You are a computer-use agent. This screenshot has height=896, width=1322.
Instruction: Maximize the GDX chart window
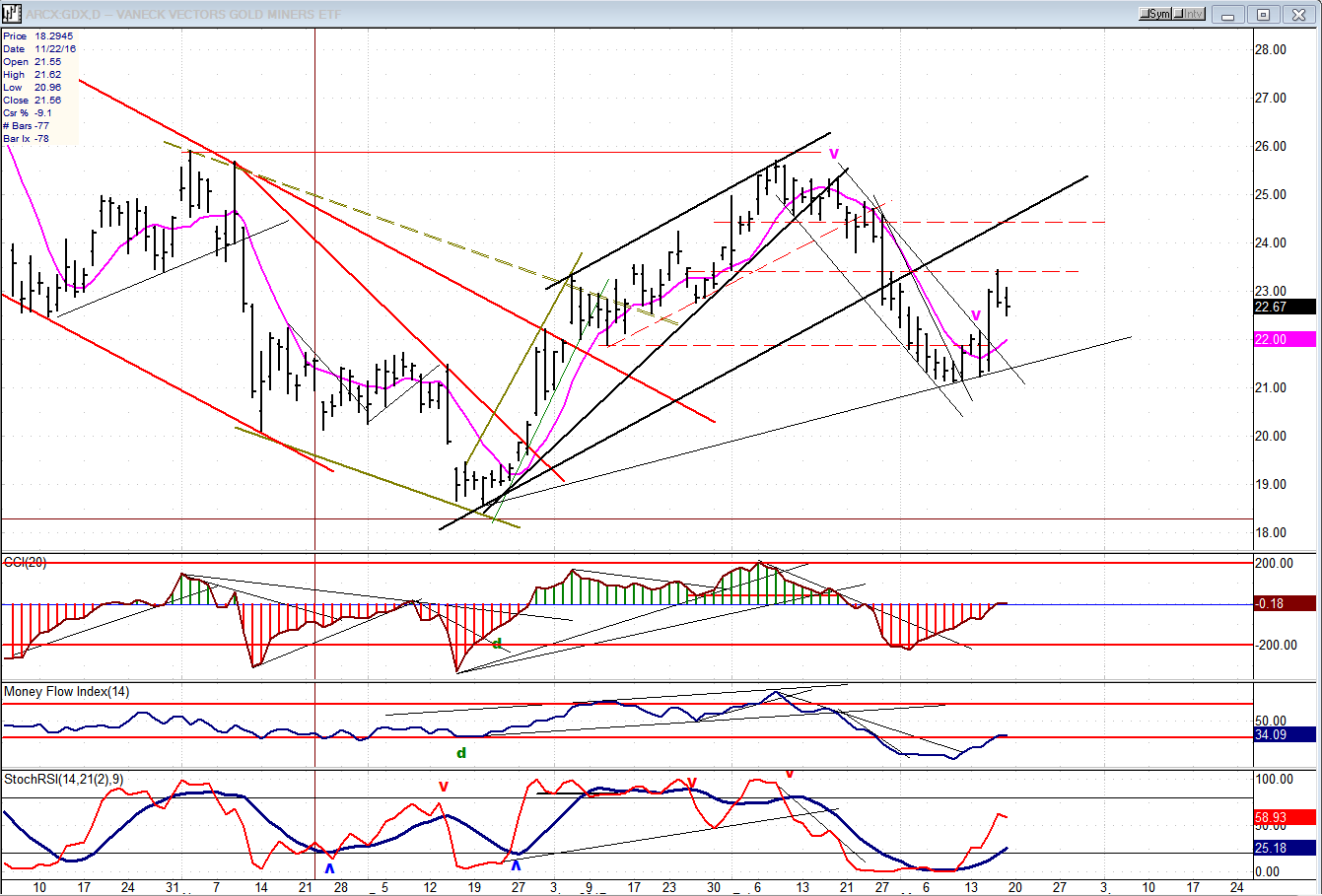pyautogui.click(x=1263, y=14)
